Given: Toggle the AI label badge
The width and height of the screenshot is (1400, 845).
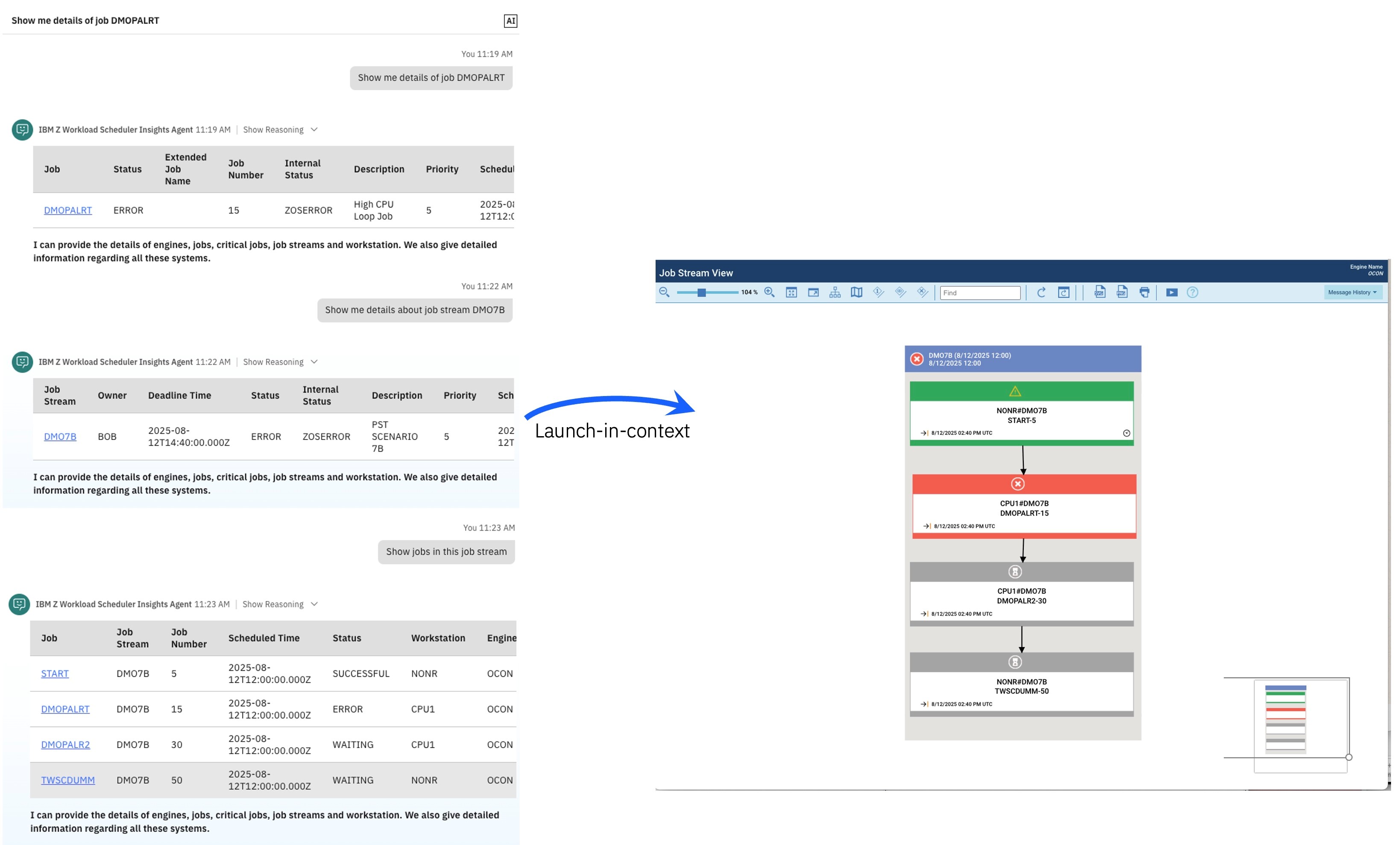Looking at the screenshot, I should coord(510,21).
